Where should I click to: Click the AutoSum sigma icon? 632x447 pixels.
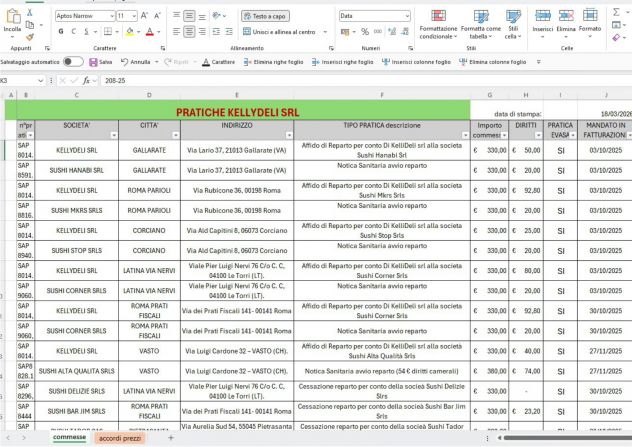tap(616, 12)
